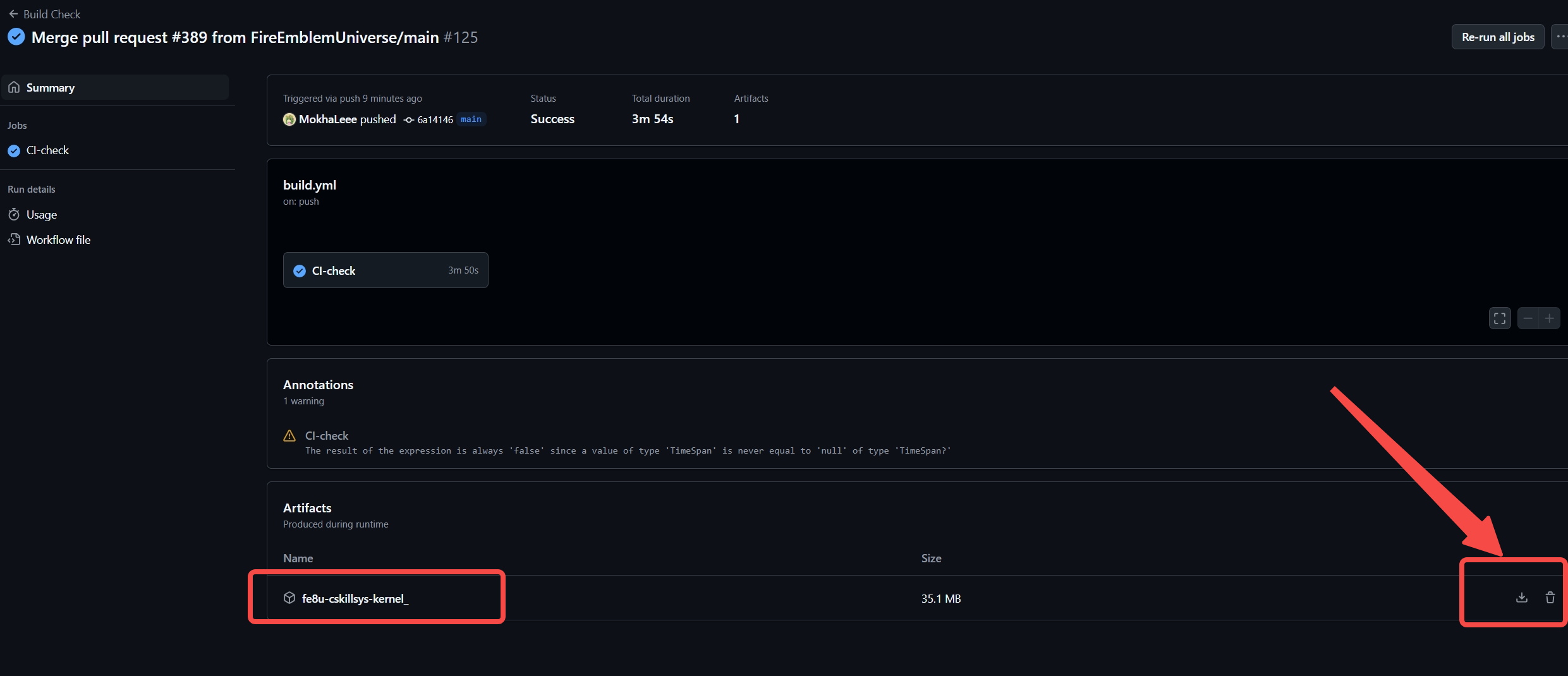Open the three-dots run options menu
The height and width of the screenshot is (676, 1568).
[1560, 37]
